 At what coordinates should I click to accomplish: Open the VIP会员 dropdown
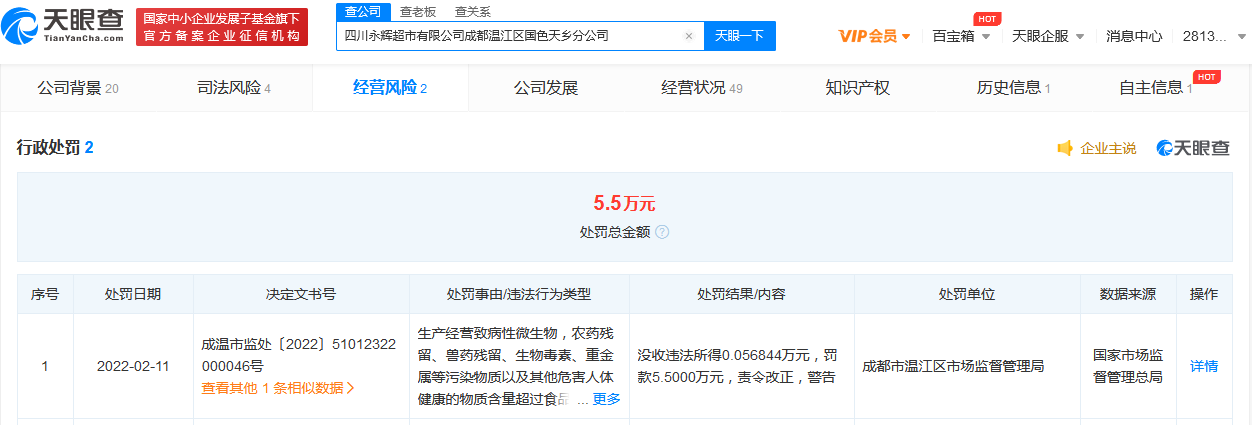[874, 36]
